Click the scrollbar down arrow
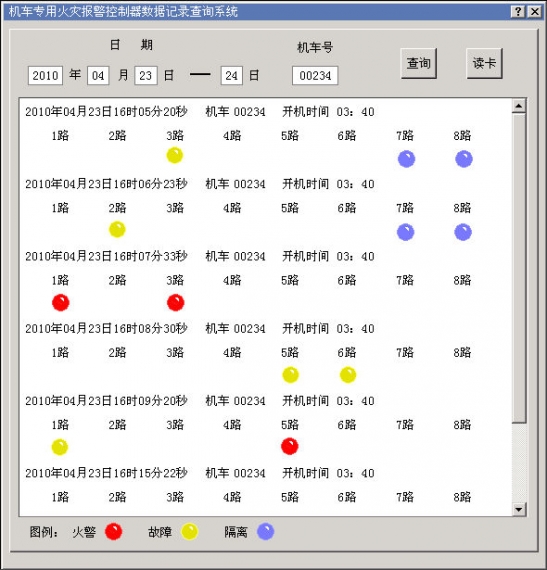This screenshot has width=547, height=570. (x=519, y=509)
